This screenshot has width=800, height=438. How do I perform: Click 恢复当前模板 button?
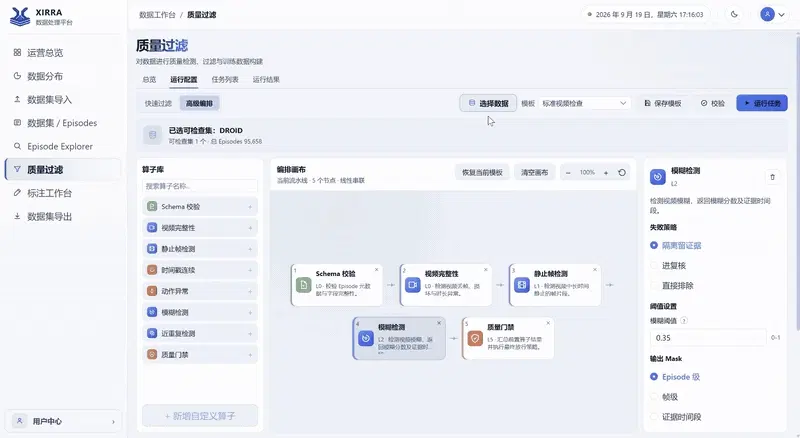pos(482,173)
